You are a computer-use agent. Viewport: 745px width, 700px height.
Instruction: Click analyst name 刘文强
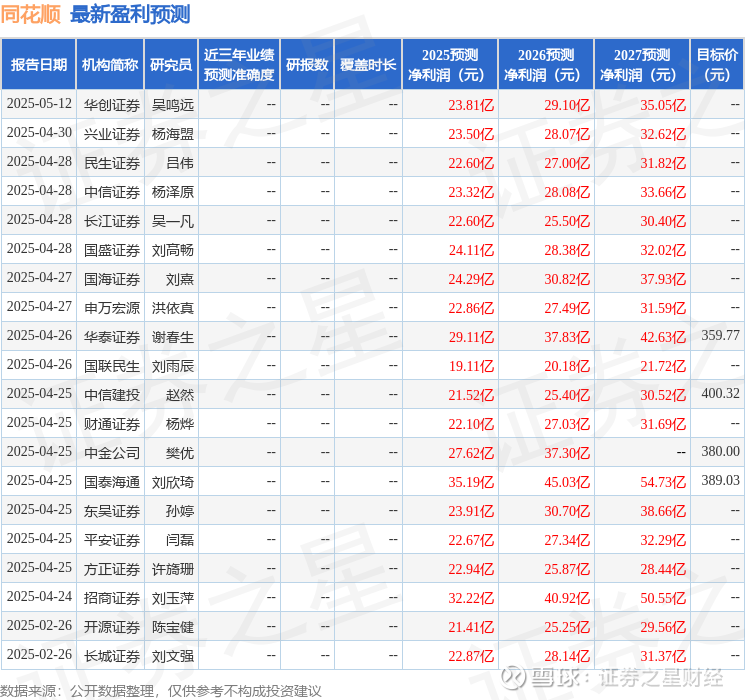pos(172,656)
